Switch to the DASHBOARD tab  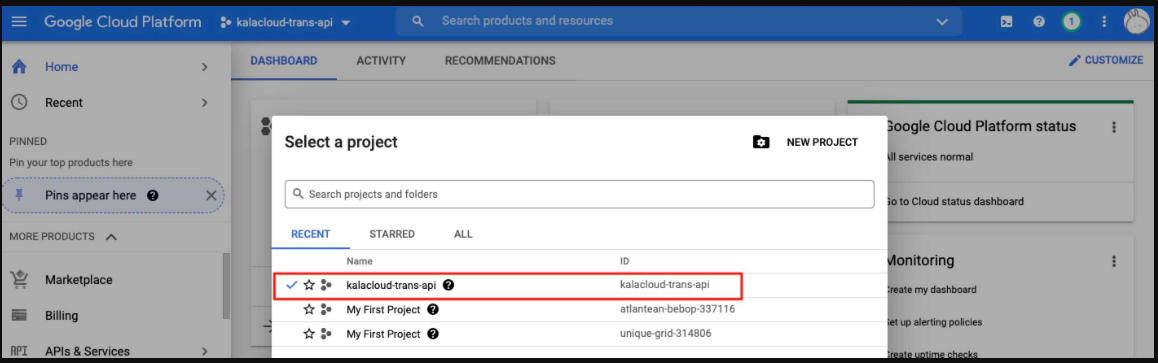pos(284,60)
